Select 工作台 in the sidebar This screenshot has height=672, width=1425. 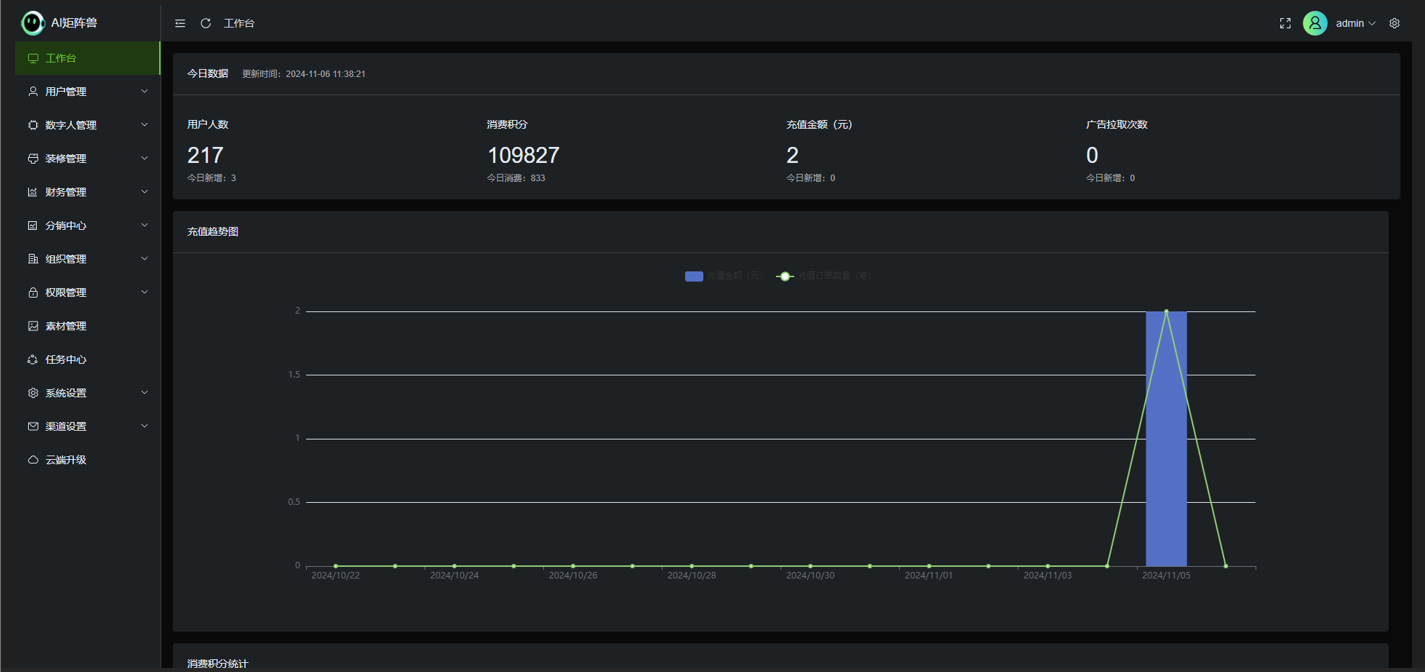(x=87, y=58)
